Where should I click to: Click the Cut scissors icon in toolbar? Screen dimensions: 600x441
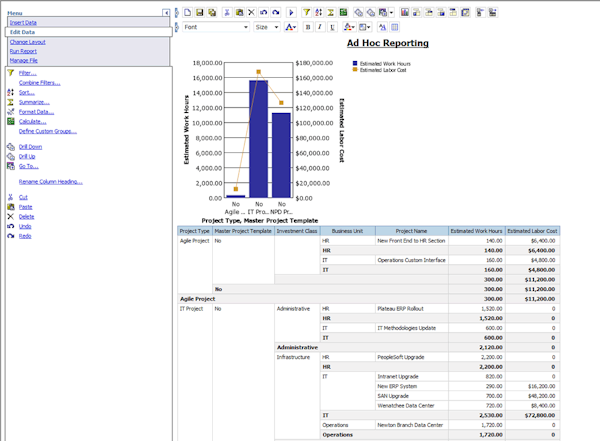[x=227, y=13]
